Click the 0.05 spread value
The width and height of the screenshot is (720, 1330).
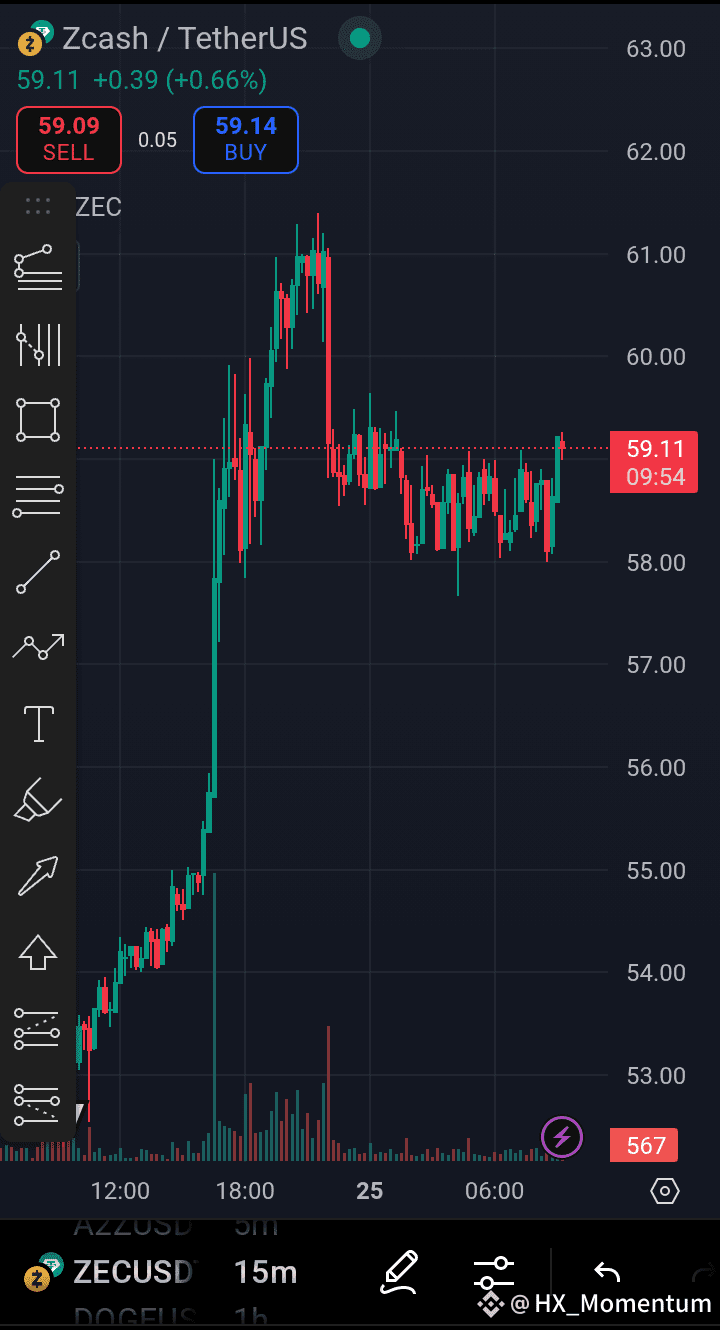(157, 140)
